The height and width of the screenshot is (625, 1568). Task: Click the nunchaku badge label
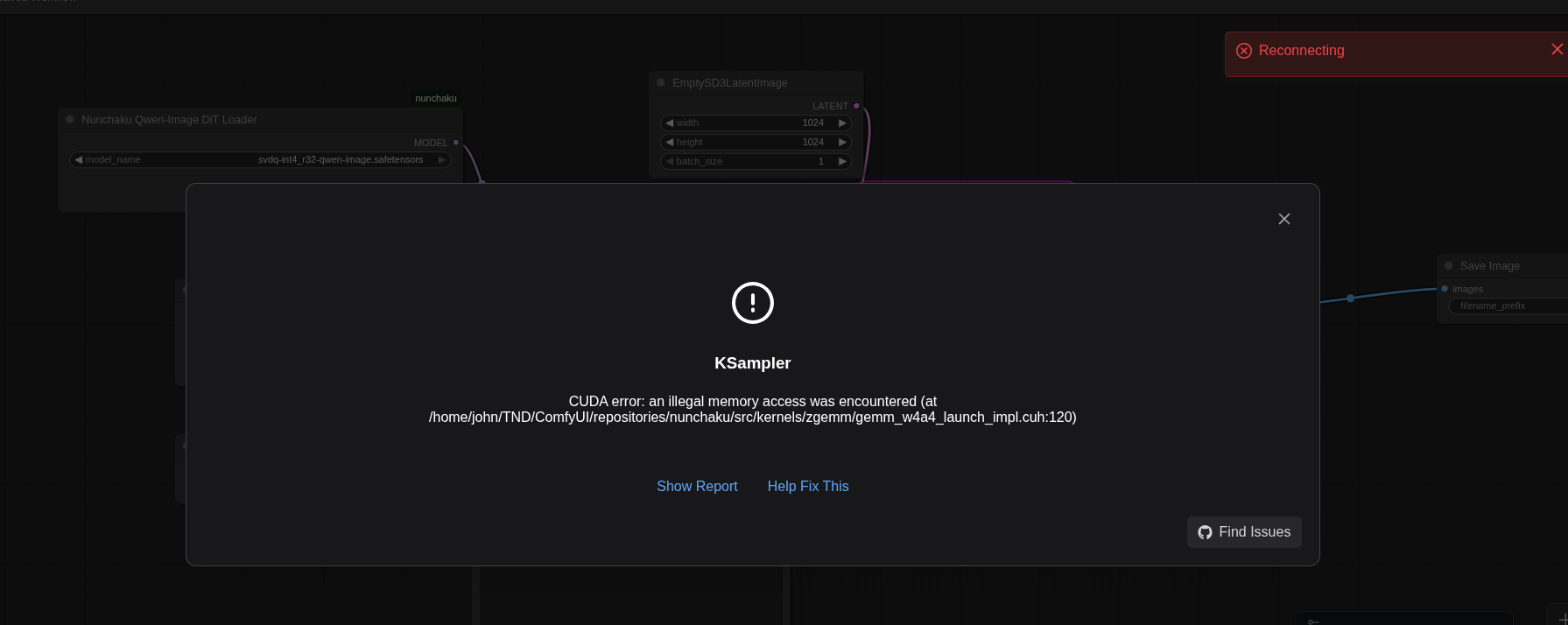tap(436, 98)
